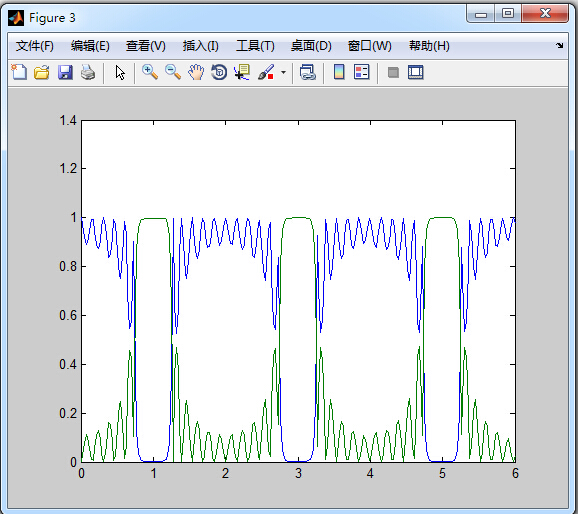Save the figure with the floppy icon
The width and height of the screenshot is (578, 514).
pyautogui.click(x=65, y=72)
